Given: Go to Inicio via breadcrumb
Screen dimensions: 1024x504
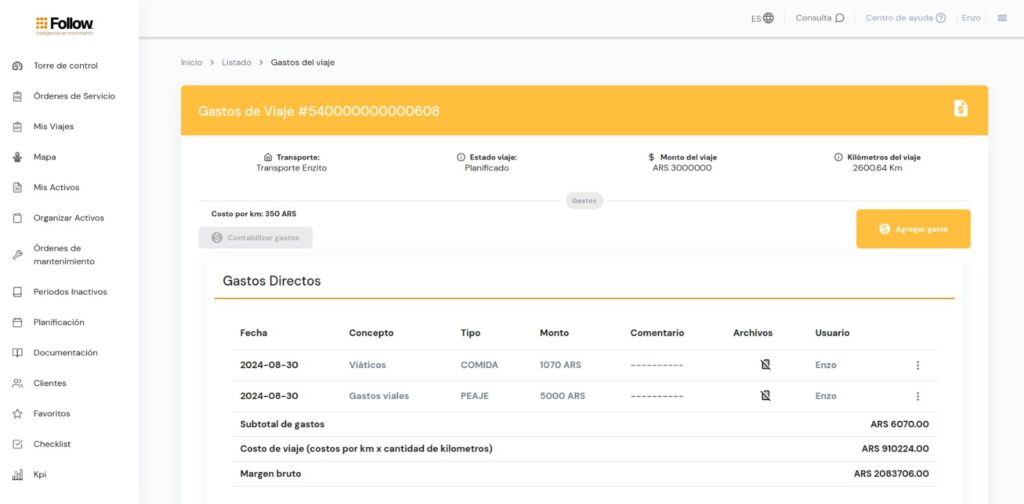Looking at the screenshot, I should tap(191, 62).
